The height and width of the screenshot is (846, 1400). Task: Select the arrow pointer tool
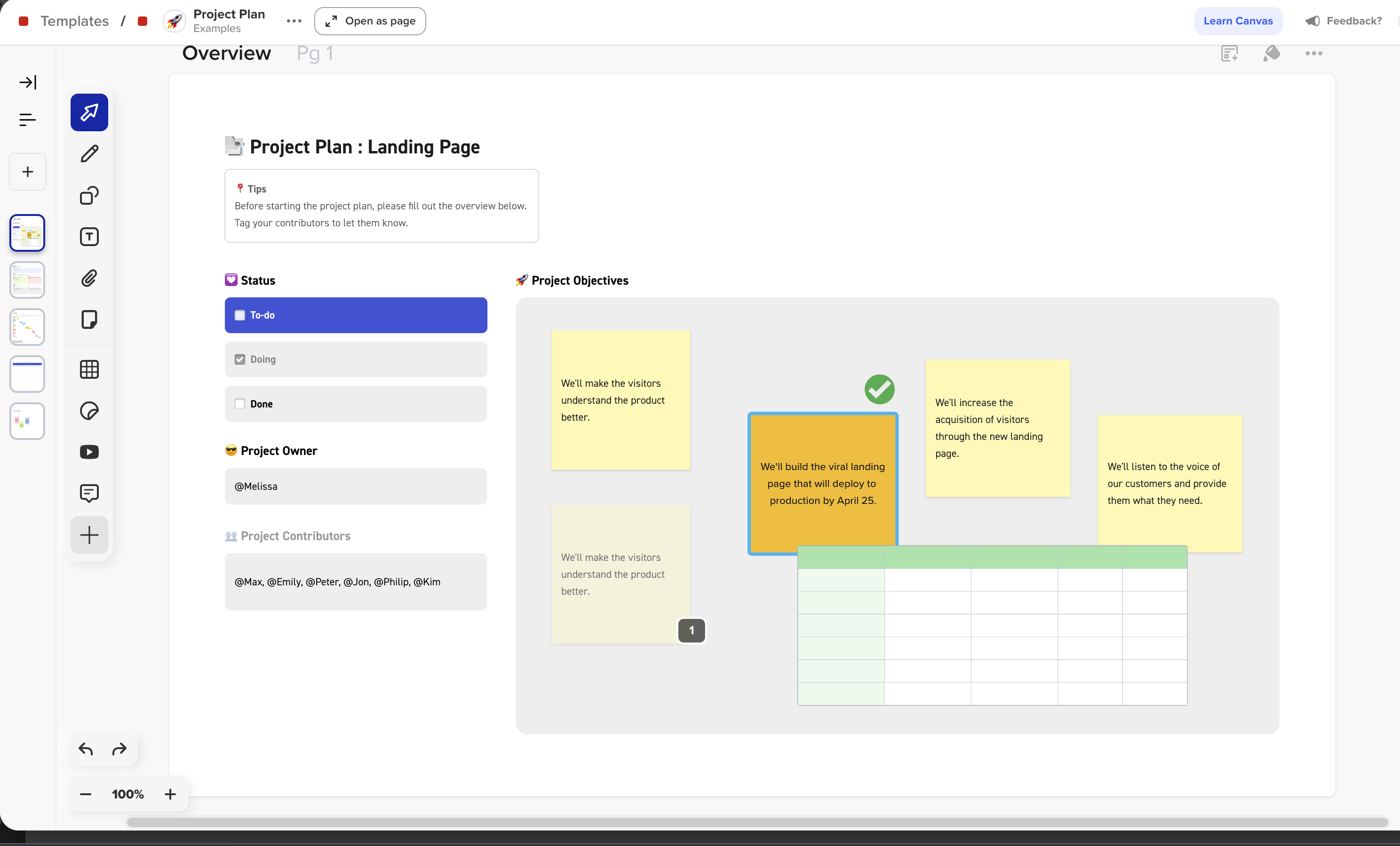(89, 112)
